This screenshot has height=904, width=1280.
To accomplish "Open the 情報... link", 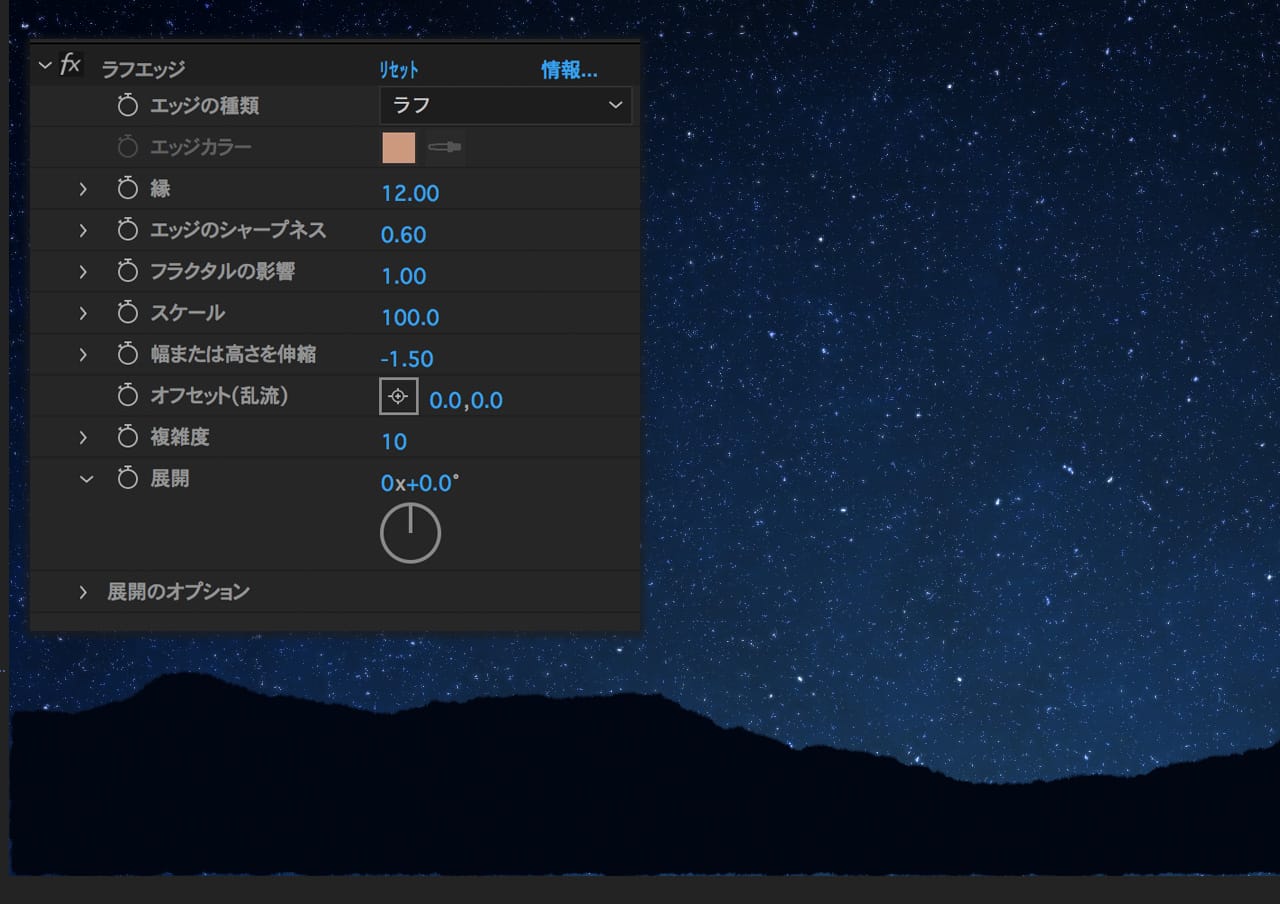I will pos(569,70).
